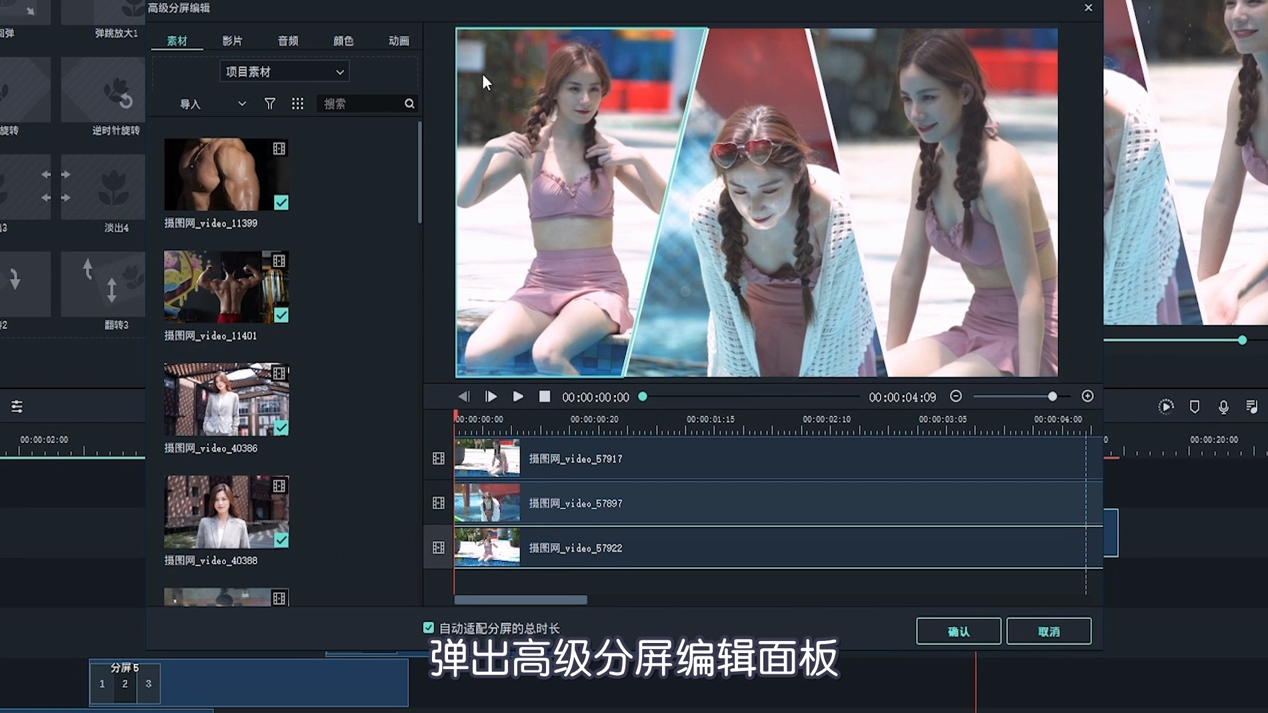Viewport: 1268px width, 713px height.
Task: Open the 颜色 tab
Action: 343,41
